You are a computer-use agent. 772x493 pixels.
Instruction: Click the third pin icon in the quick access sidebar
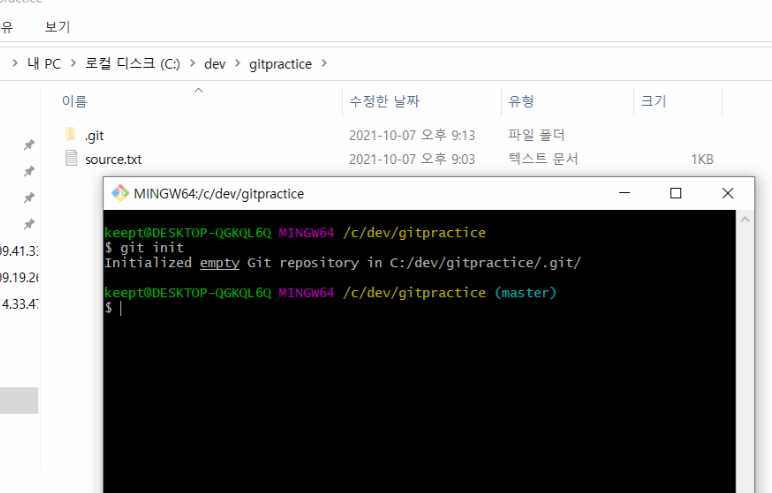point(29,198)
